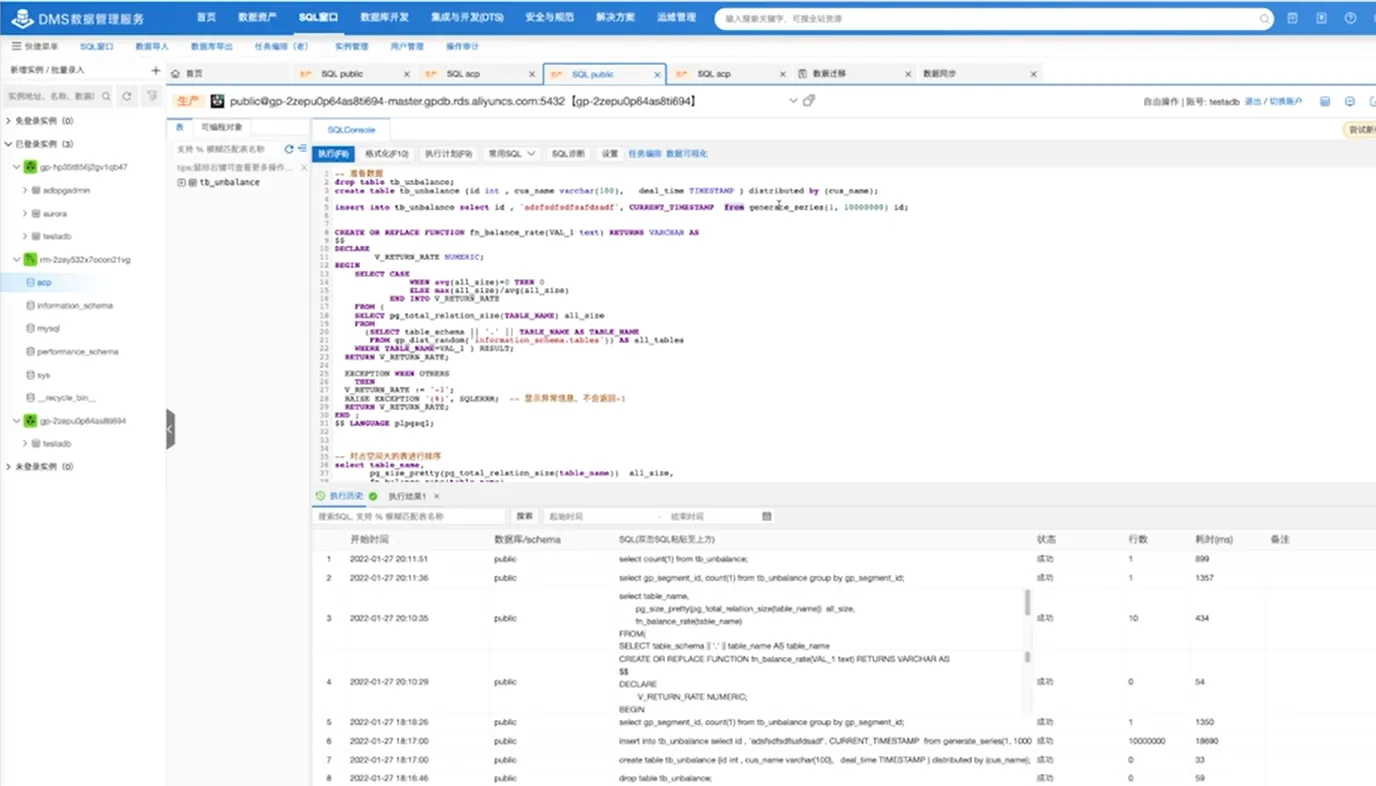Screen dimensions: 1376x786
Task: Focus the table name fuzzy-match input
Action: pos(228,148)
